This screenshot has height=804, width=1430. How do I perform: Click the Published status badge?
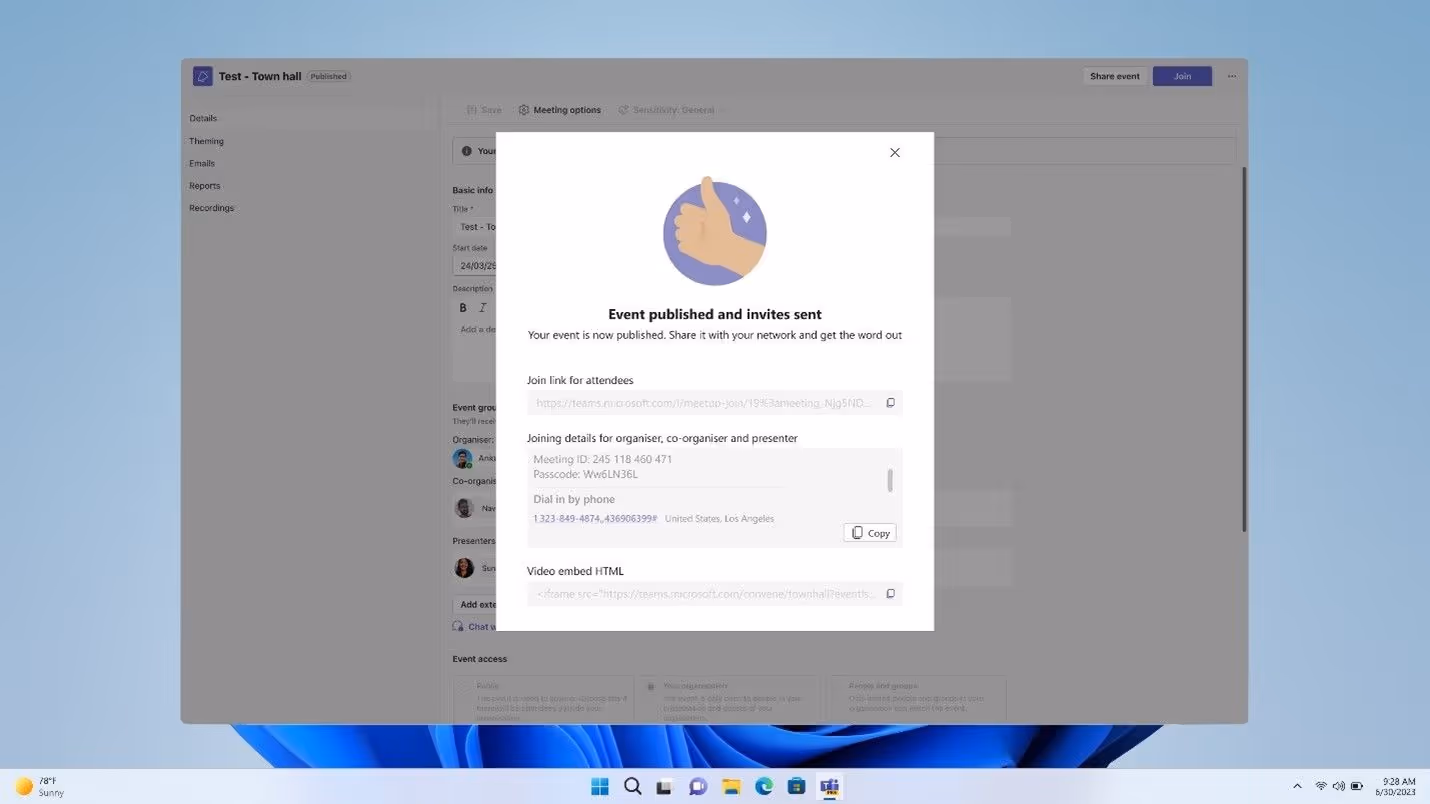point(328,76)
